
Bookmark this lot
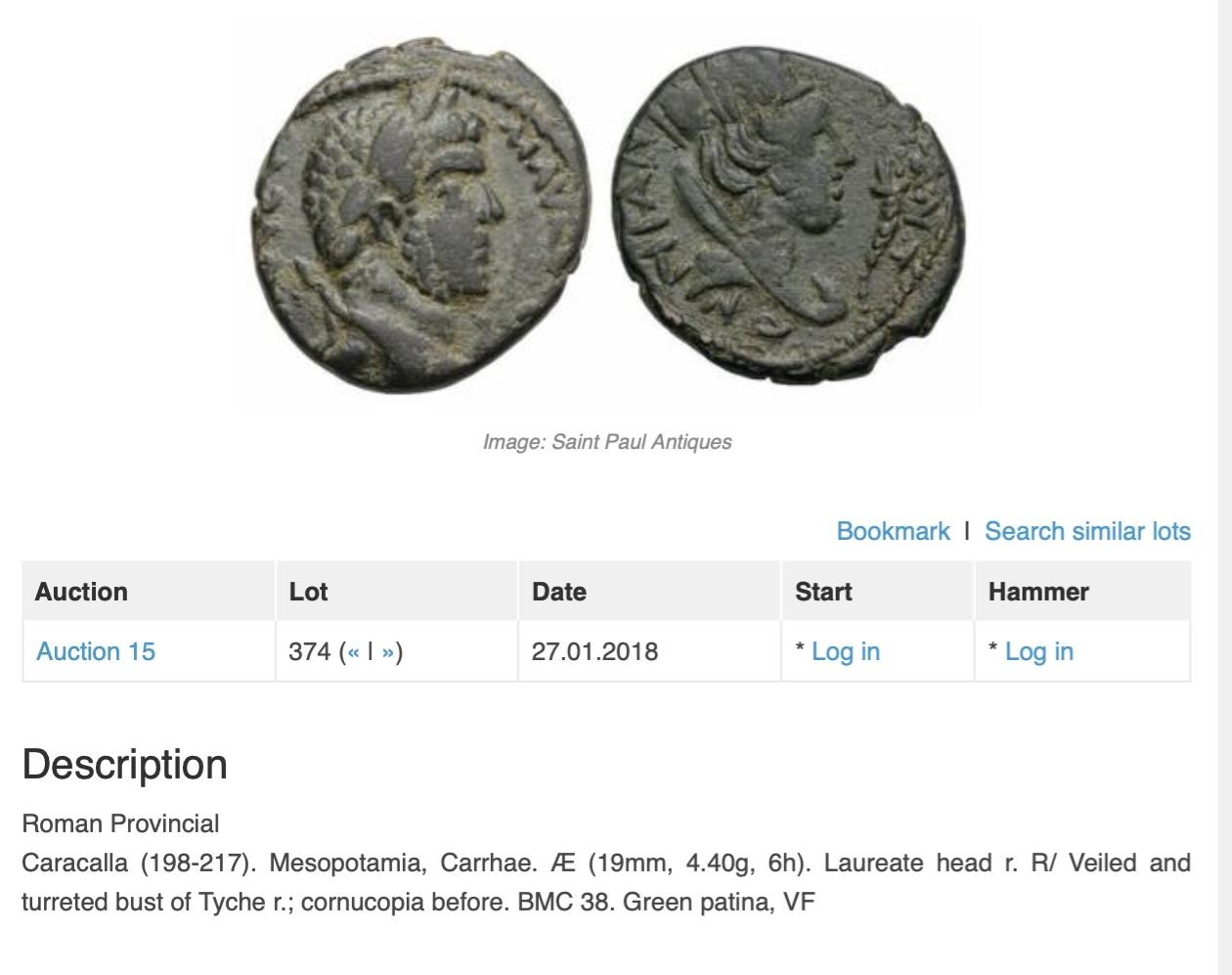click(893, 531)
